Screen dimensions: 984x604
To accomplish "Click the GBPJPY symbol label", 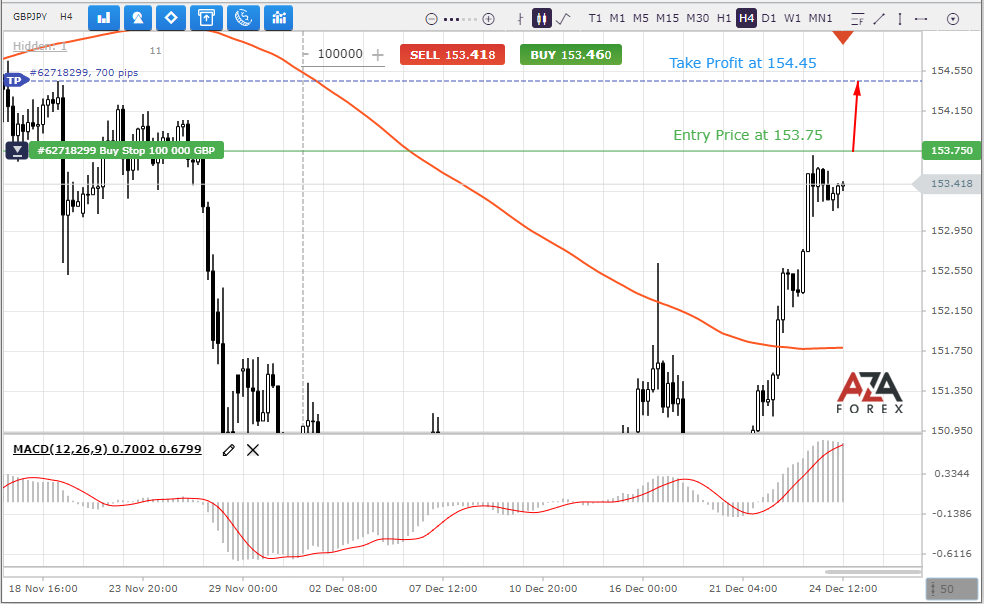I will [x=30, y=17].
